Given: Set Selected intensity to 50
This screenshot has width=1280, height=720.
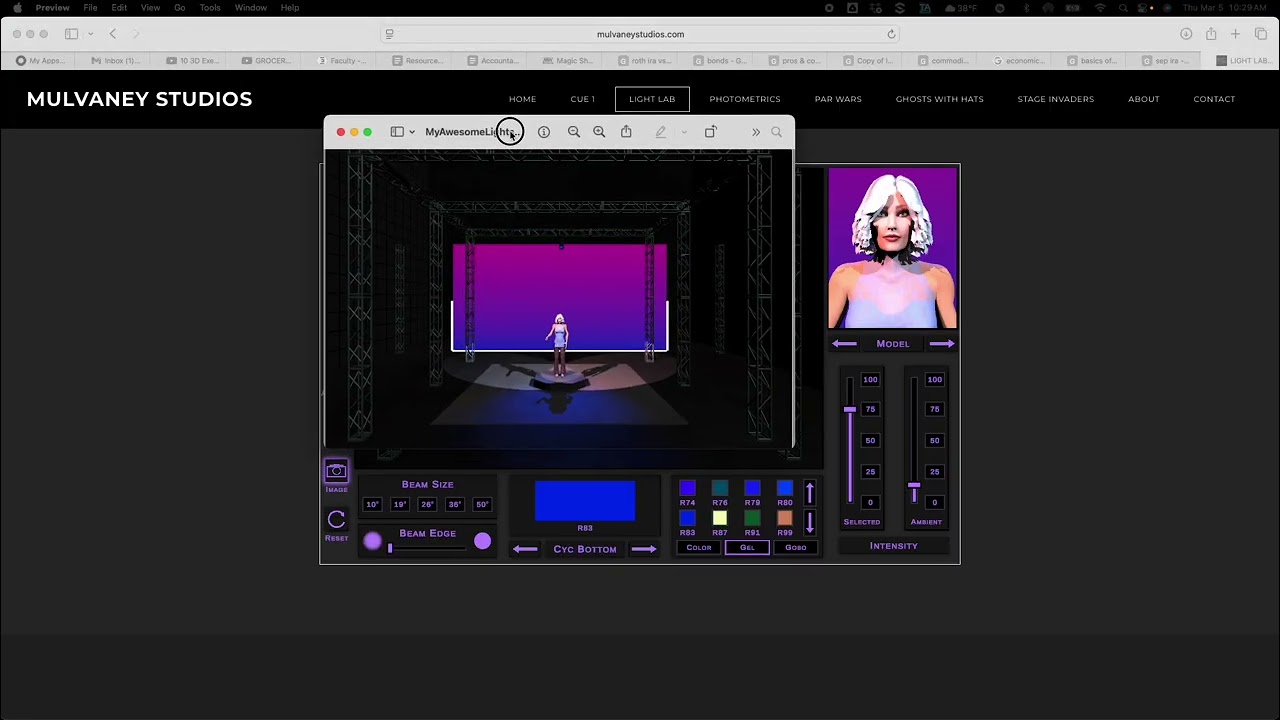Looking at the screenshot, I should pos(870,441).
